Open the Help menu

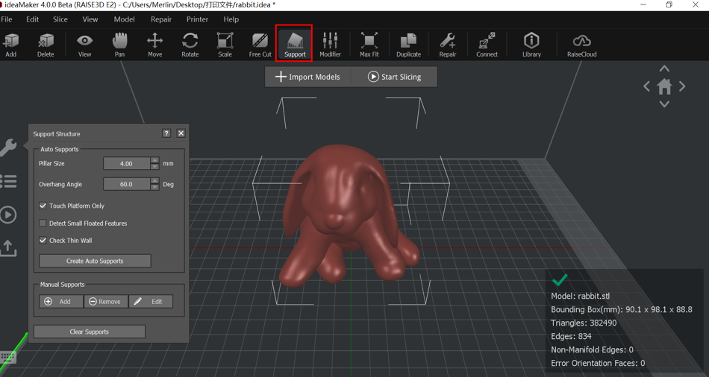click(231, 19)
